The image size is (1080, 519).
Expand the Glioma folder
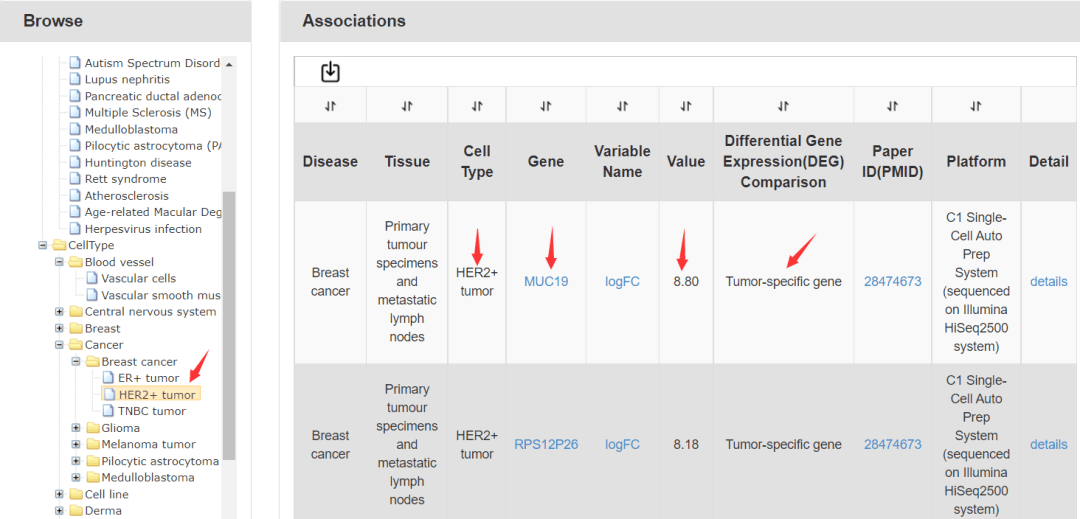[x=76, y=428]
